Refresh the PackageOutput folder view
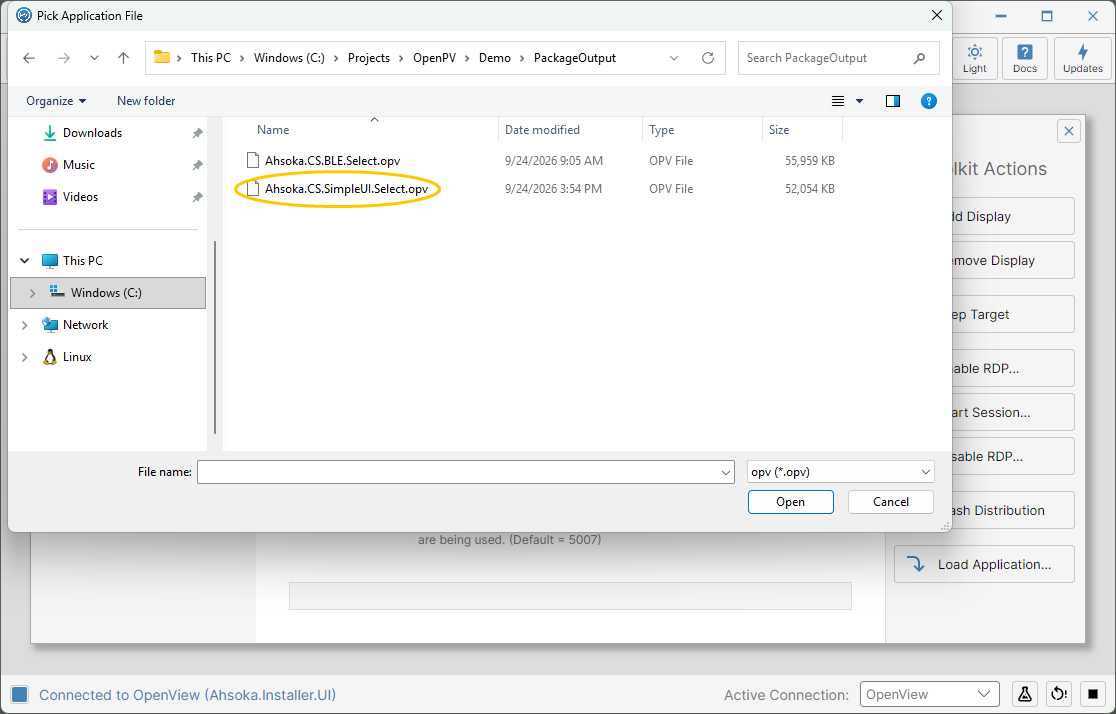Viewport: 1116px width, 714px height. (x=707, y=58)
